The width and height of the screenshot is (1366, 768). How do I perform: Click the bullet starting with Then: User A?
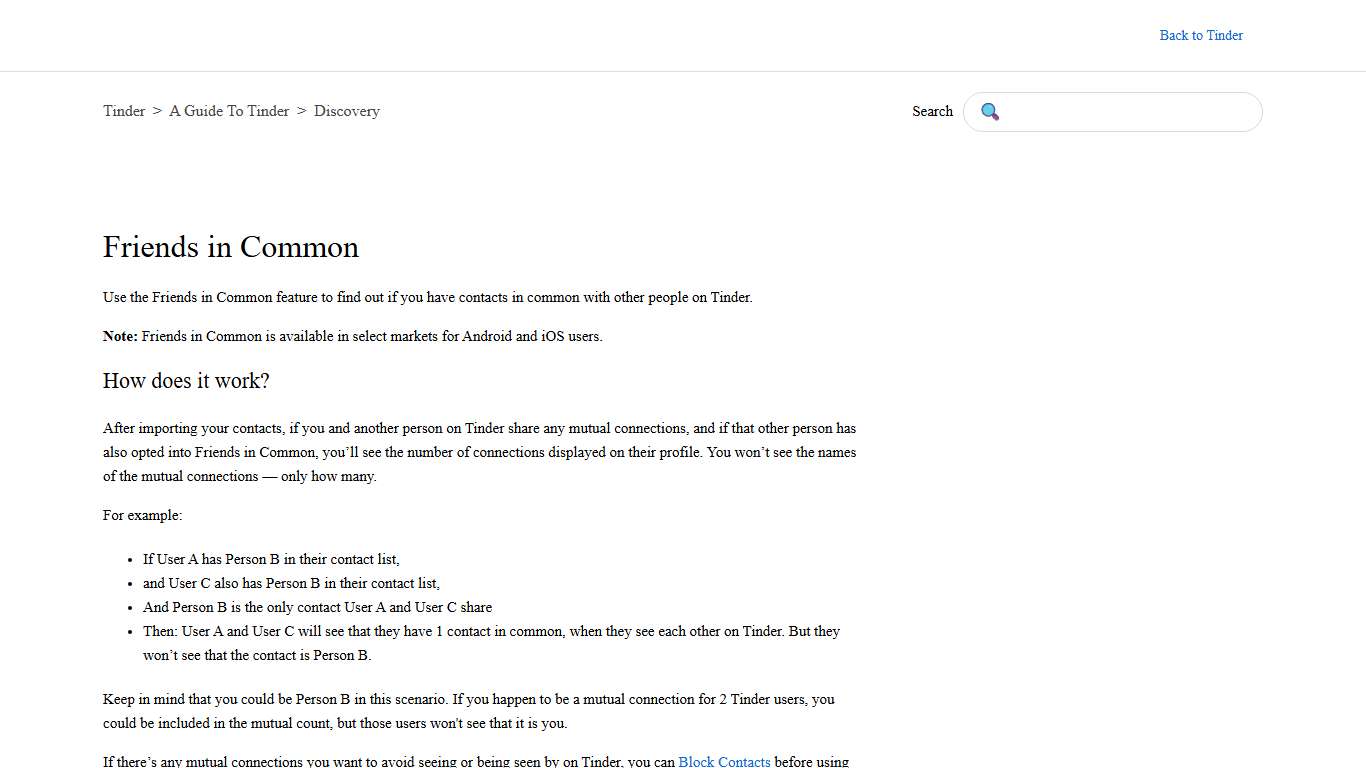pos(490,632)
